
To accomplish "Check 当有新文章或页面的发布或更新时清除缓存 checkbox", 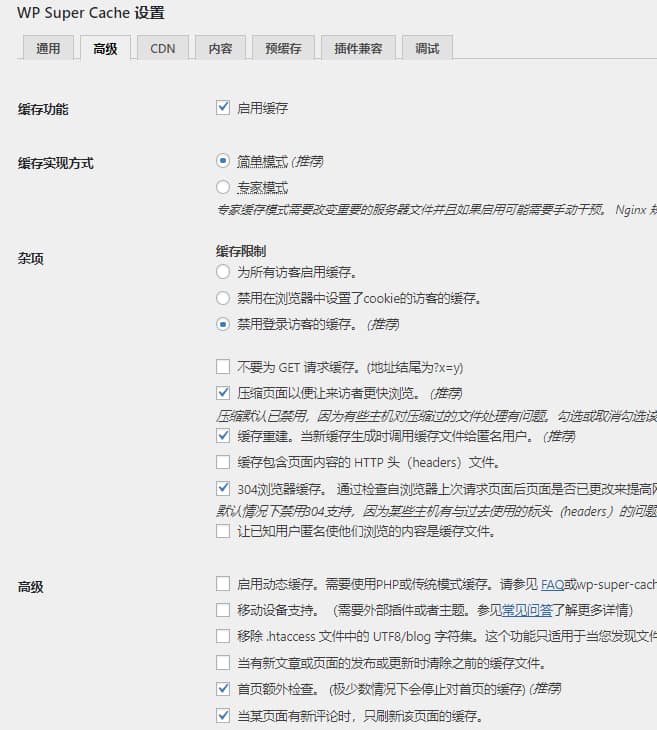I will [223, 662].
